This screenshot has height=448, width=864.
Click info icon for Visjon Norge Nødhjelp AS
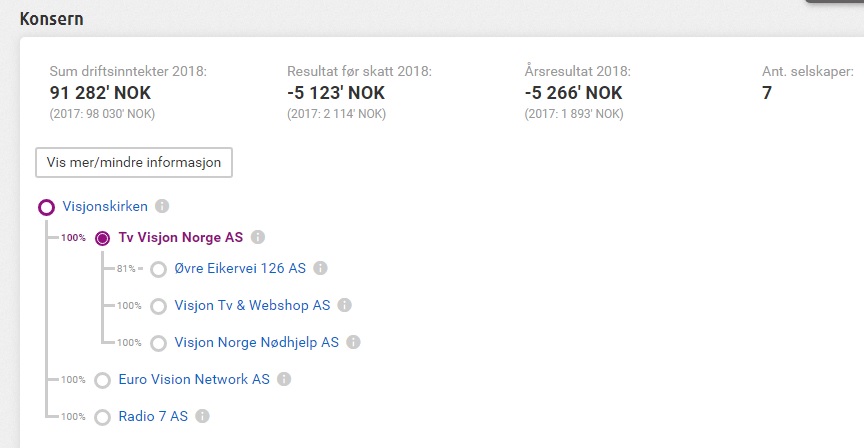click(x=353, y=342)
